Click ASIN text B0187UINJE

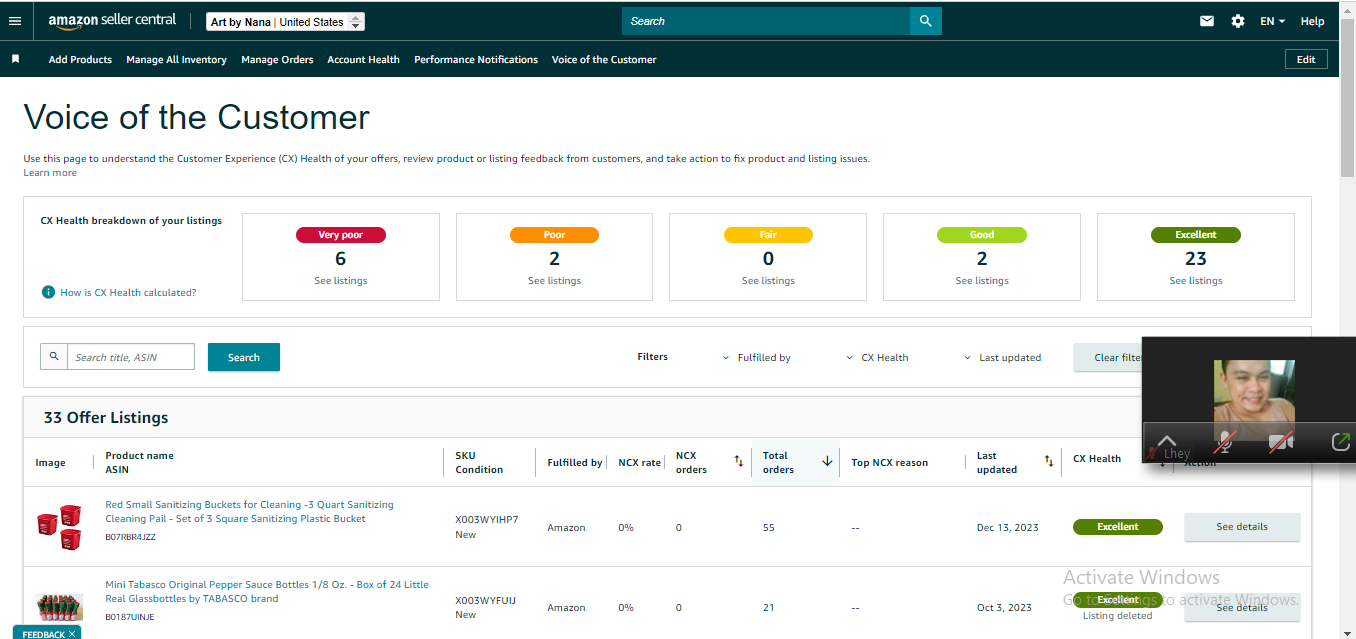[130, 617]
